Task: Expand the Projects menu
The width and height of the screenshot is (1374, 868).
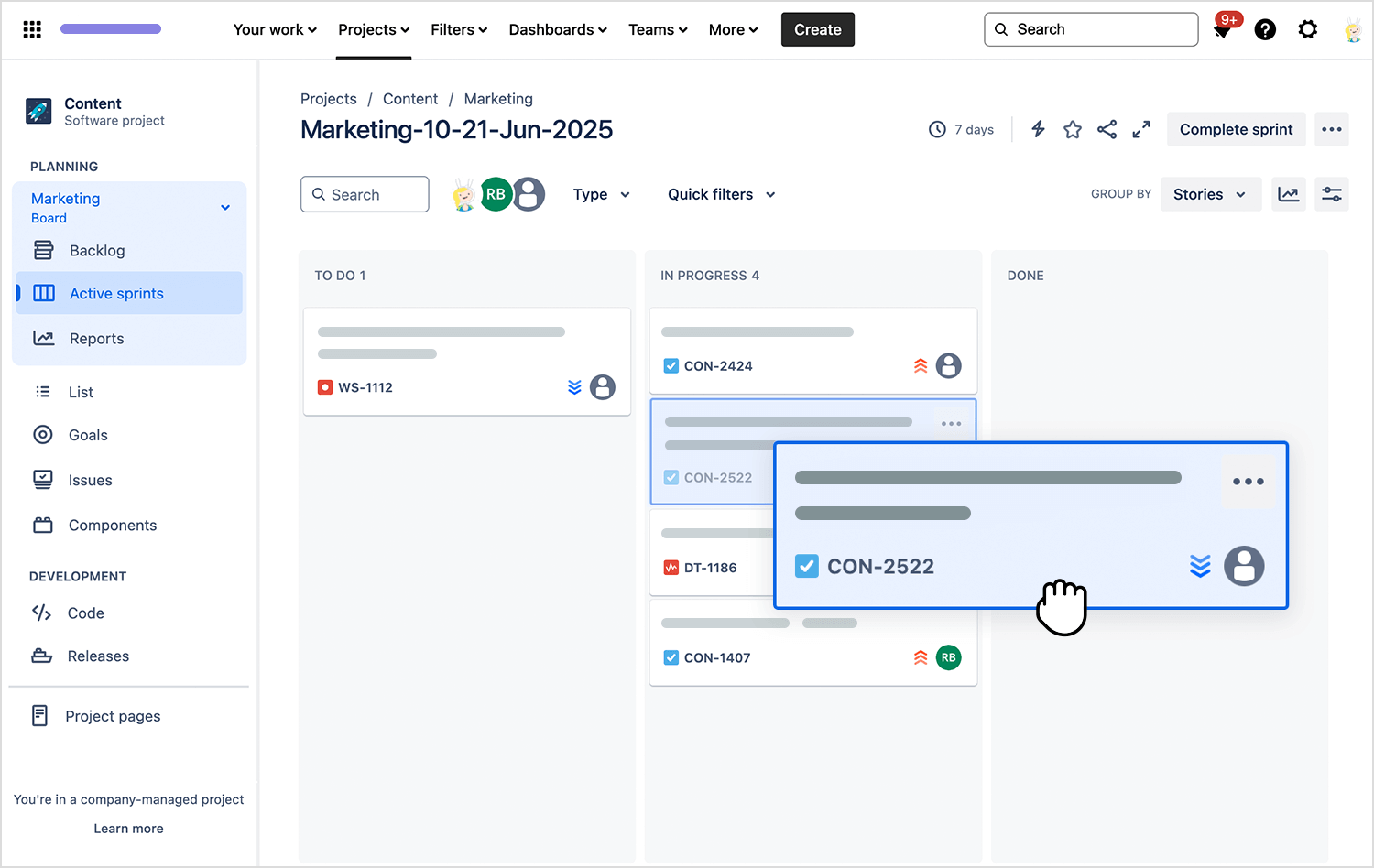Action: (x=374, y=29)
